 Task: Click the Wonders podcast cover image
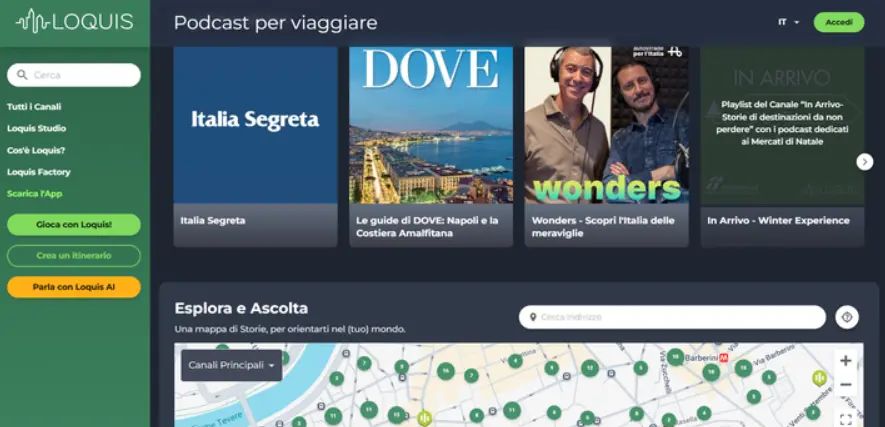(607, 125)
